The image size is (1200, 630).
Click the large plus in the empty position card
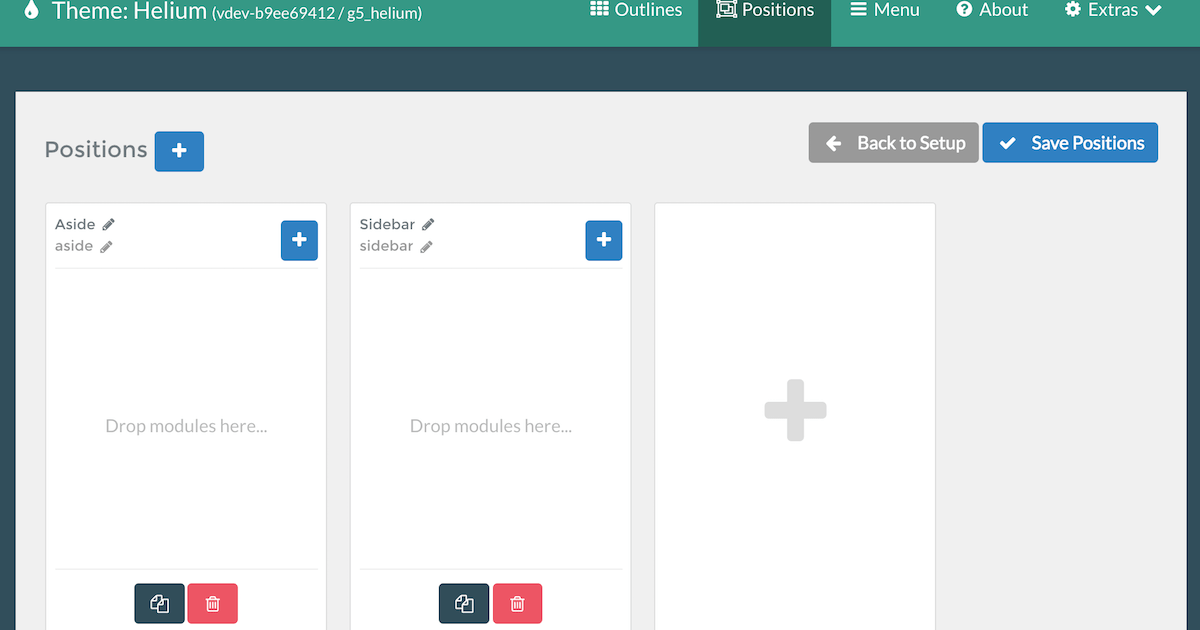(795, 410)
